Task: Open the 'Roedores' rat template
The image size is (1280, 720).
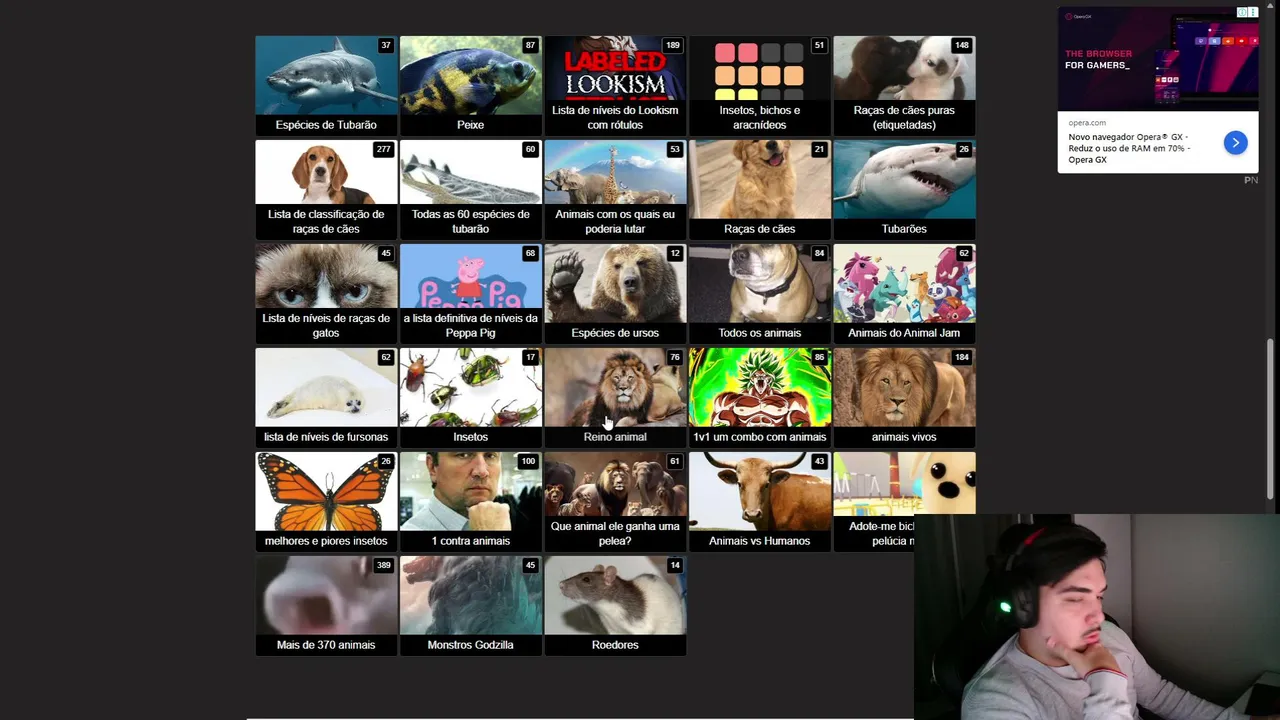Action: [x=615, y=605]
